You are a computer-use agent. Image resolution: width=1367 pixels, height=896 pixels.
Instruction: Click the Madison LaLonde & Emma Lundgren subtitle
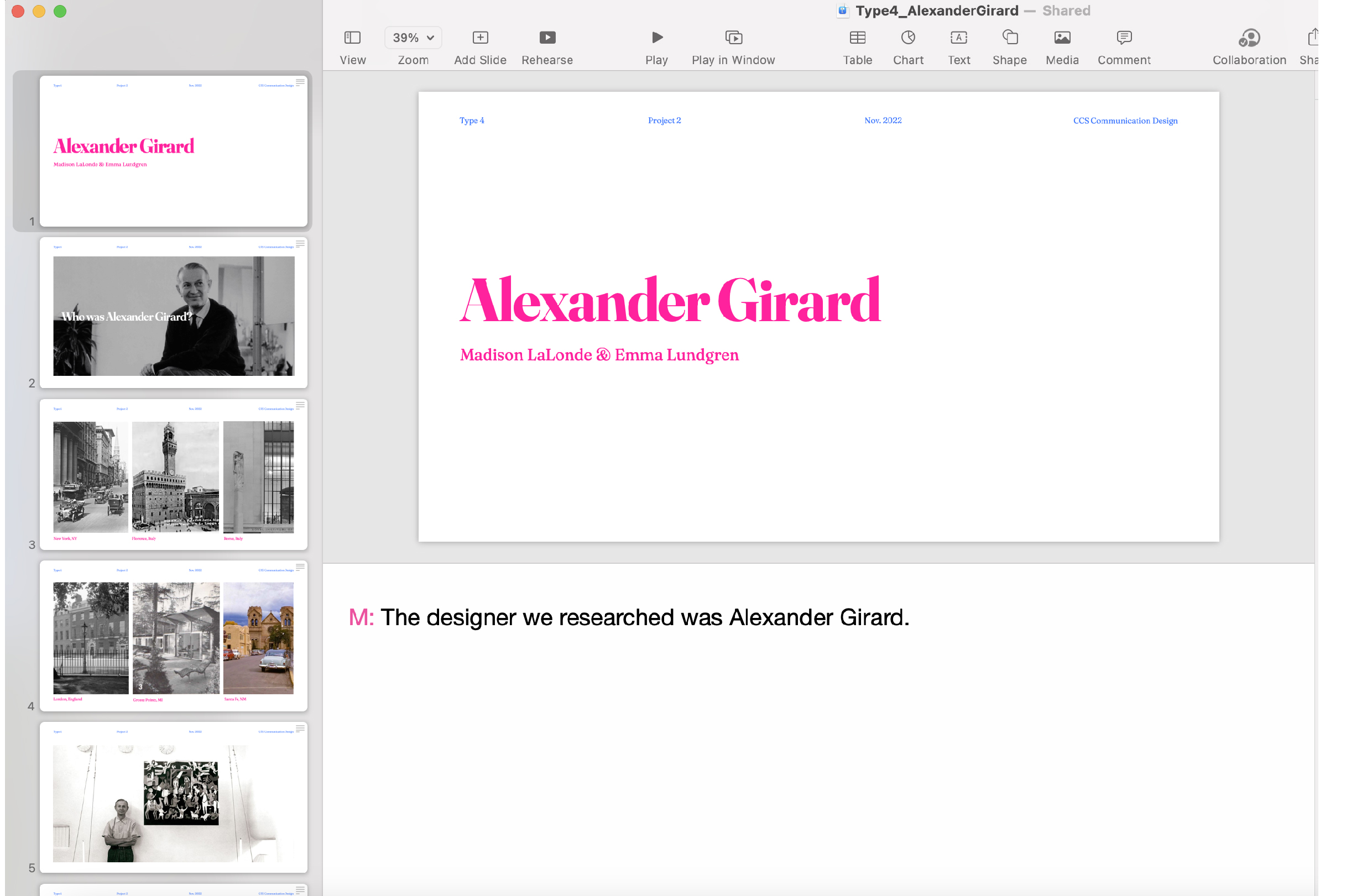[x=599, y=355]
